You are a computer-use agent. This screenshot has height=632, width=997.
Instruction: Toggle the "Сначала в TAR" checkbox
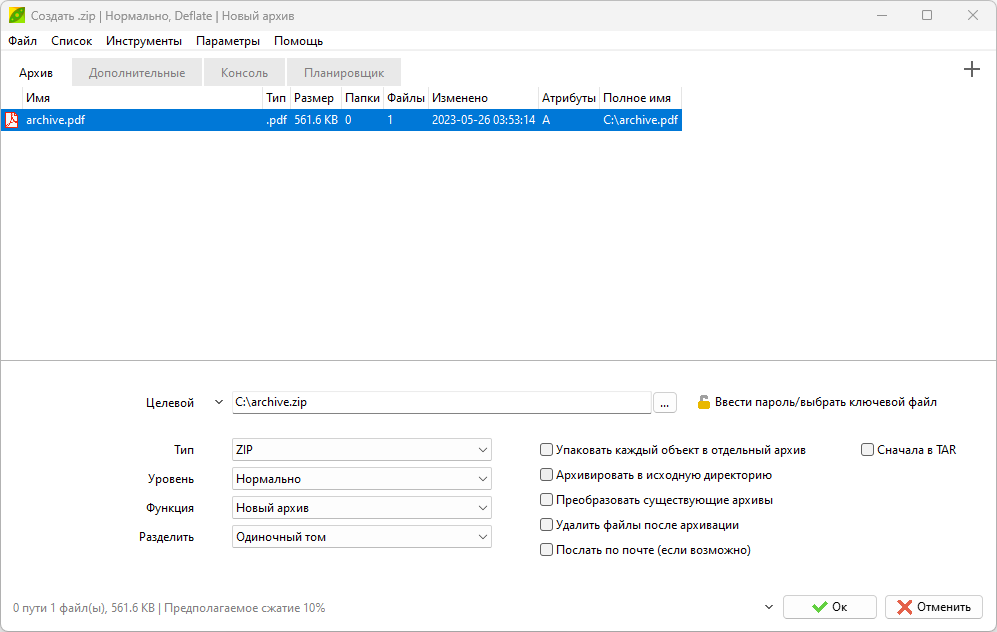(x=868, y=450)
